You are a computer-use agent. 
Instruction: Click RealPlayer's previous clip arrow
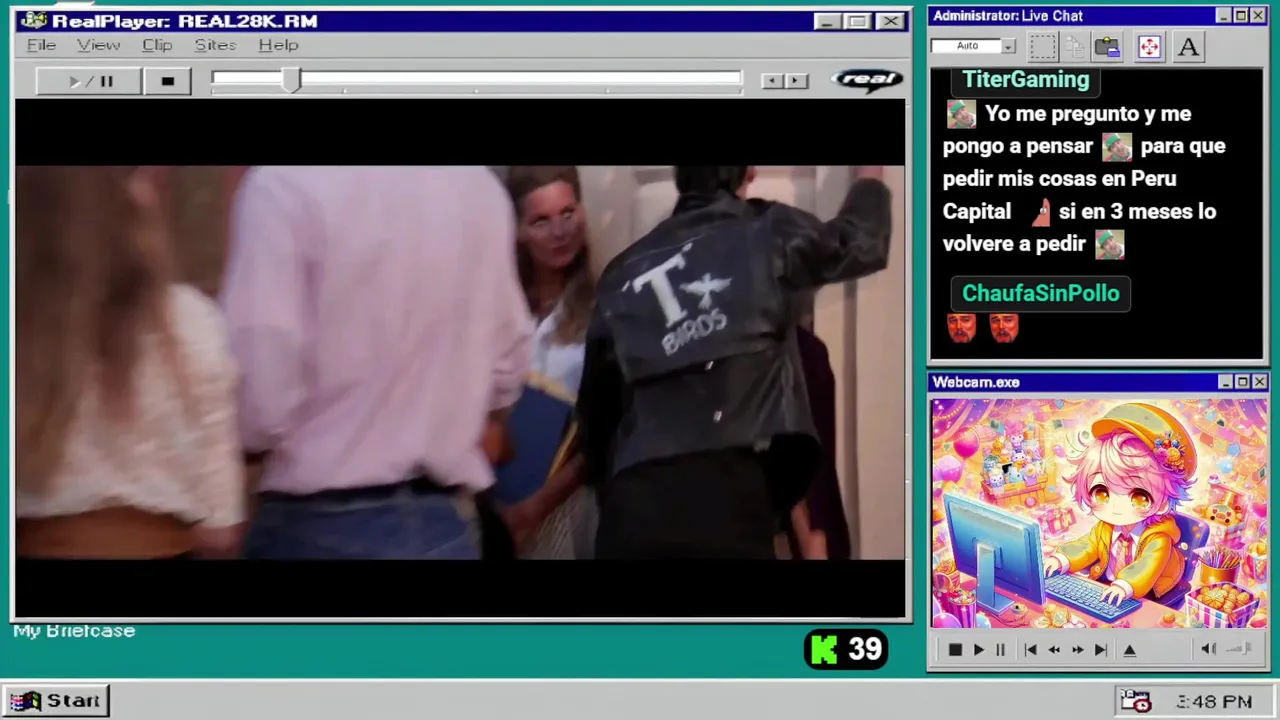tap(771, 81)
